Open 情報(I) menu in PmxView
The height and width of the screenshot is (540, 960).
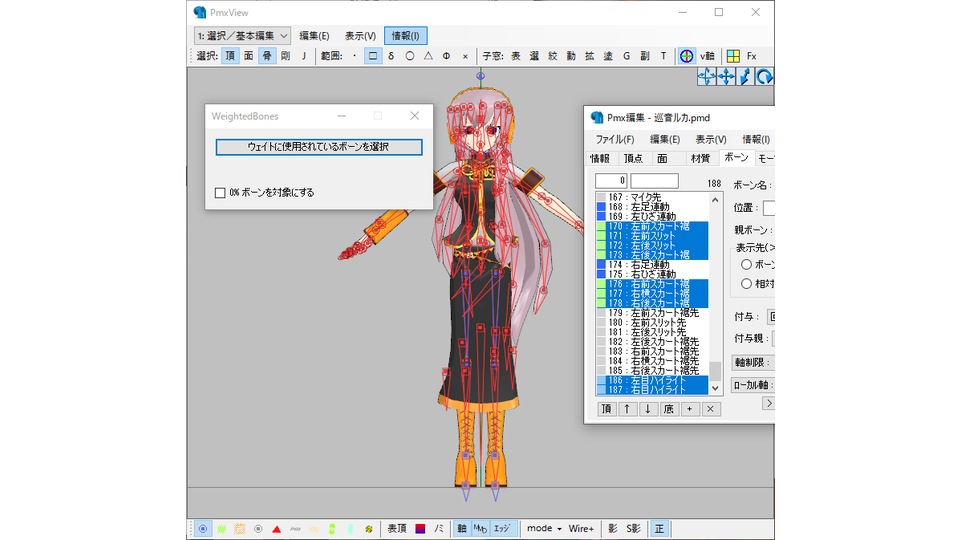(405, 36)
